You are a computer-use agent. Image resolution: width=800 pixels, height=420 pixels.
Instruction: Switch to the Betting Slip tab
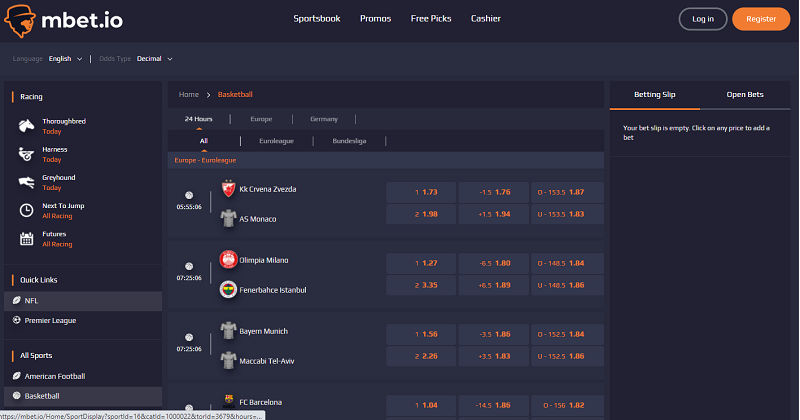655,94
